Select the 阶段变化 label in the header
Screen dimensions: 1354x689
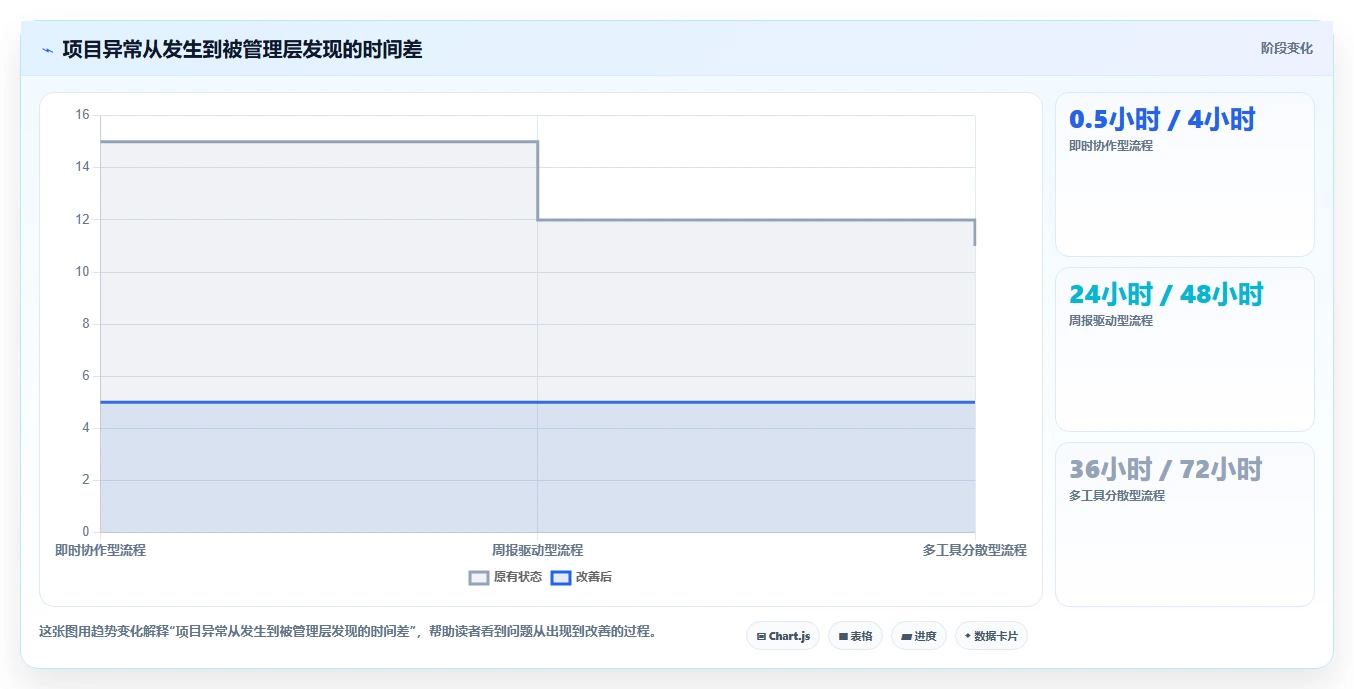(x=1286, y=48)
